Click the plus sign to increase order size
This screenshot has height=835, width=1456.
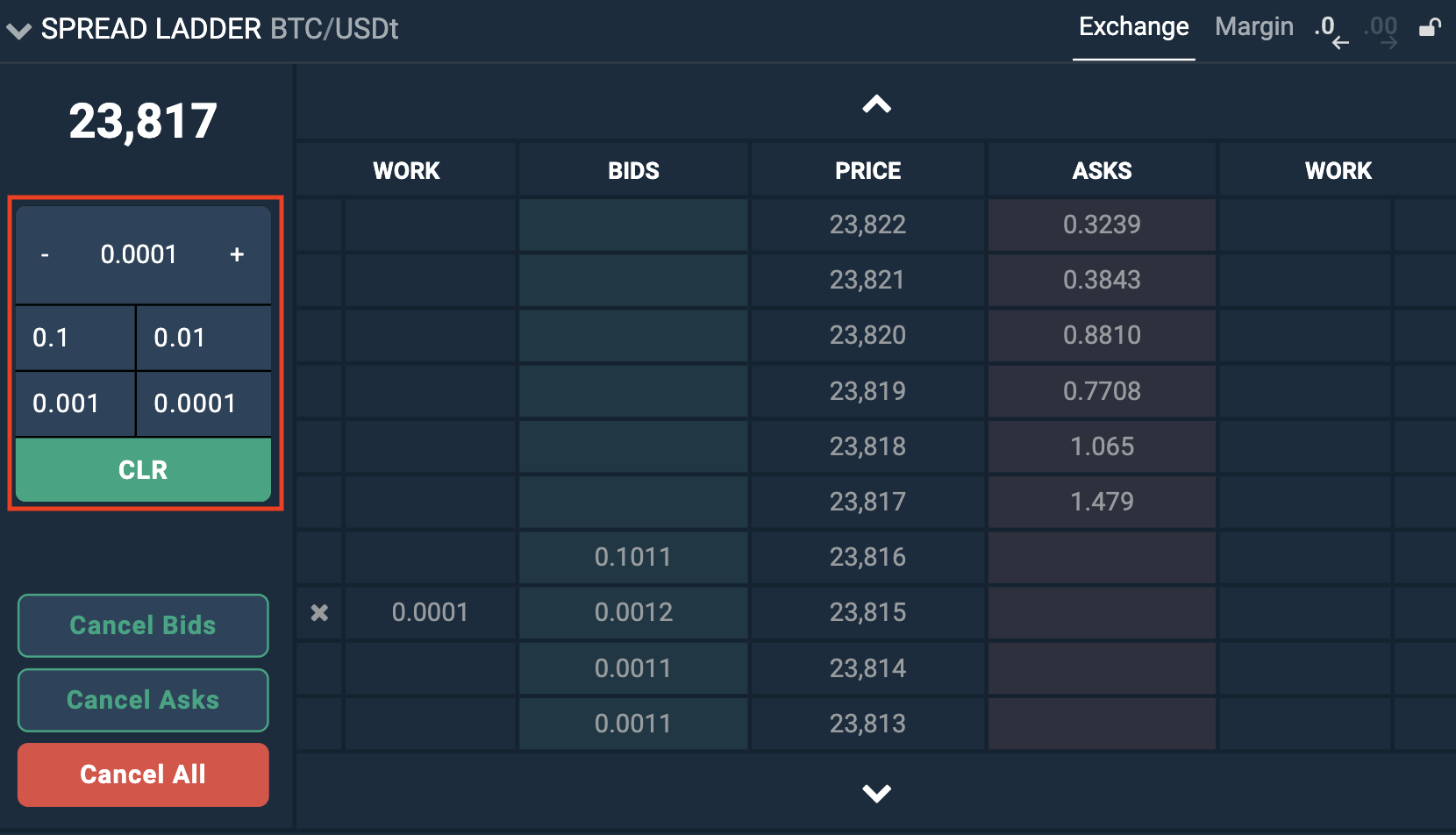point(235,254)
